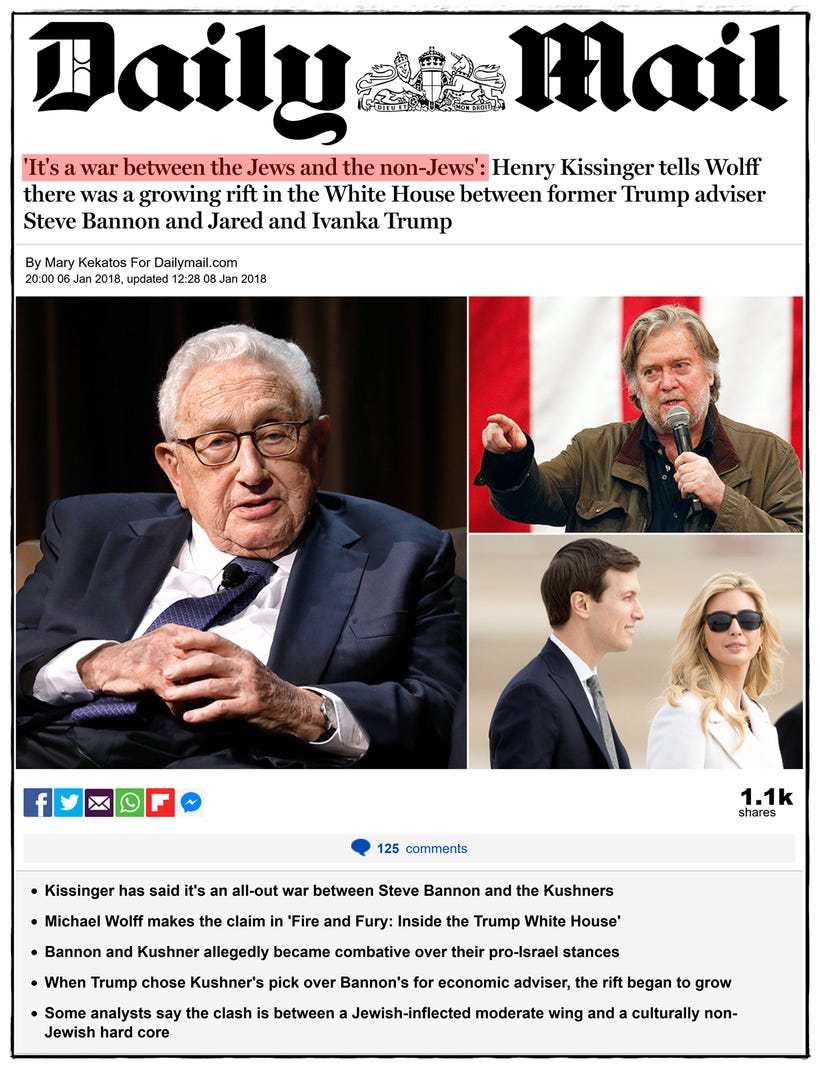Screen dimensions: 820x1068
Task: Click bullet about 'Fire and Fury' book
Action: tap(332, 921)
